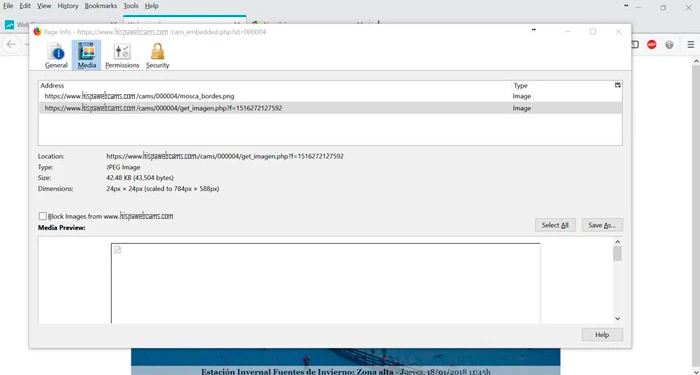Click the JPEG Image type value

pos(123,167)
